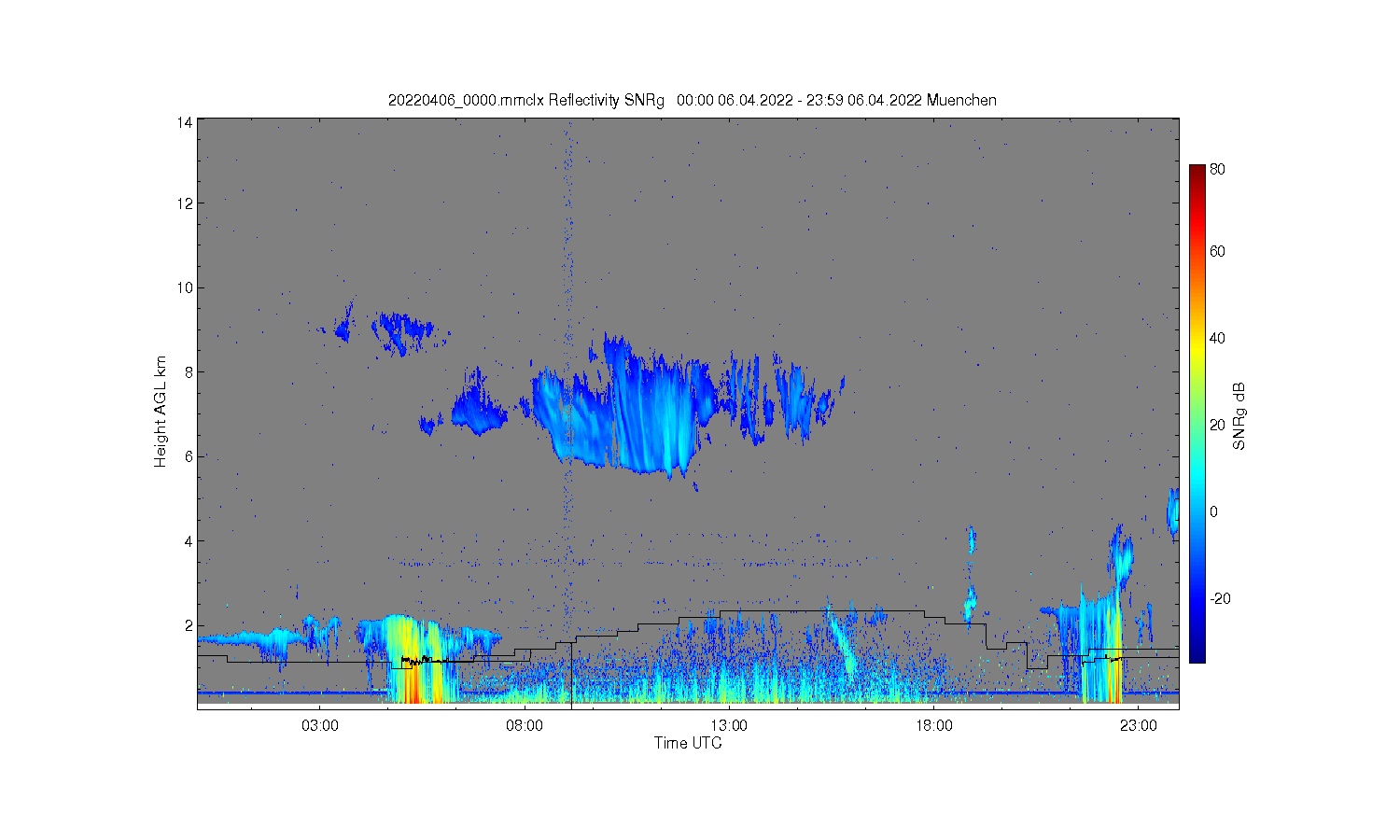
Task: Click the '18:00' time tick label
Action: pos(933,725)
